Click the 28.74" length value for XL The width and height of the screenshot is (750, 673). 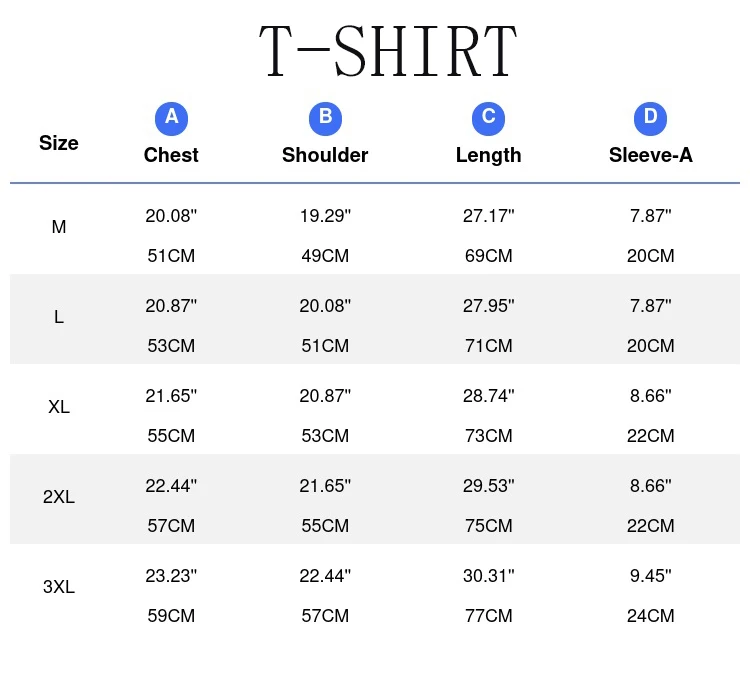pyautogui.click(x=488, y=395)
